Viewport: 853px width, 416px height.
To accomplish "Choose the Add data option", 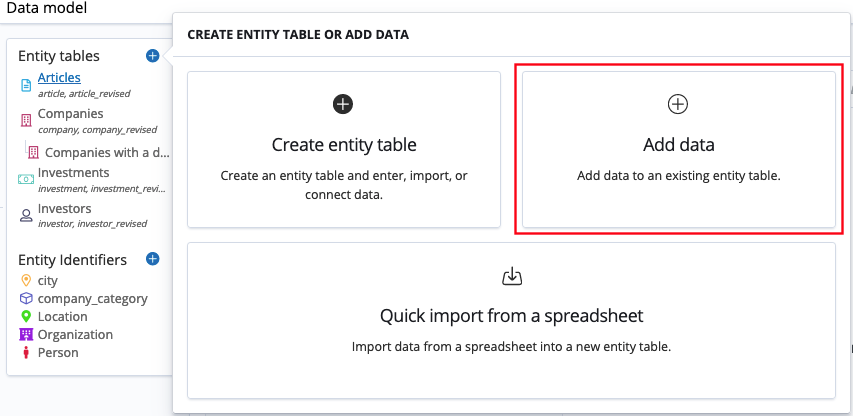I will (x=678, y=149).
